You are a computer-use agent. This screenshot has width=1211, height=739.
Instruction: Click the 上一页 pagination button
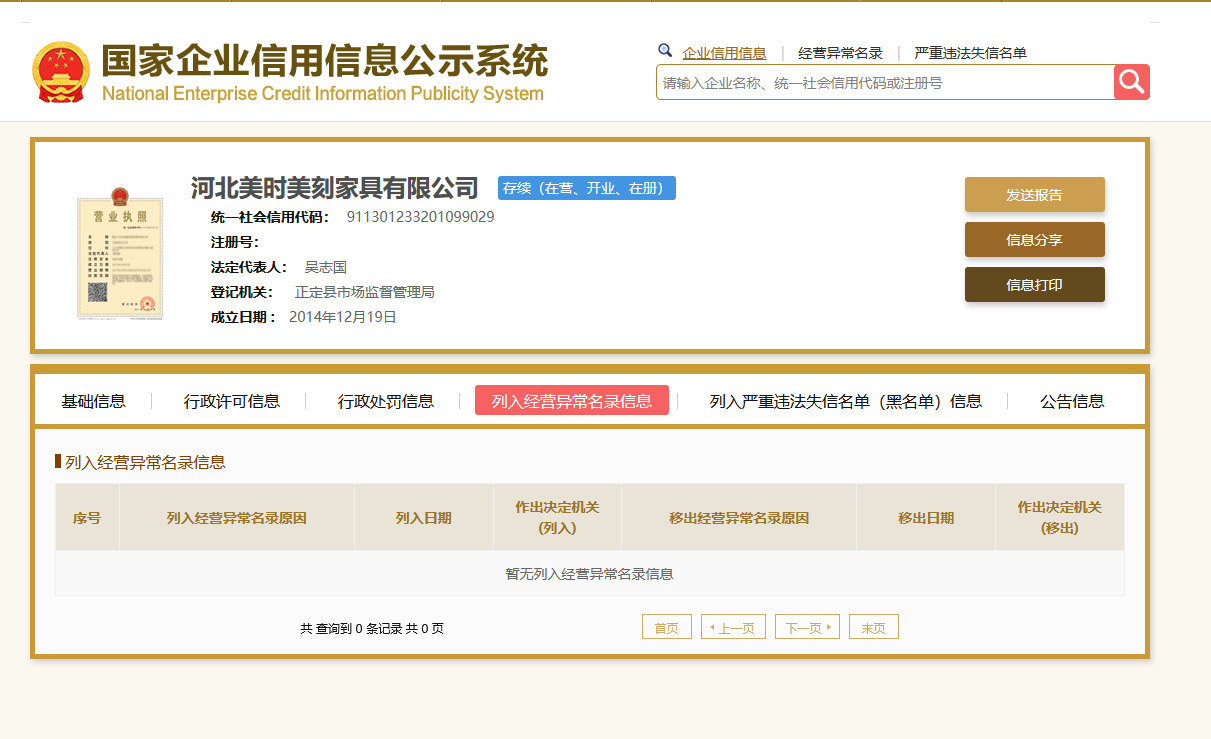coord(733,627)
